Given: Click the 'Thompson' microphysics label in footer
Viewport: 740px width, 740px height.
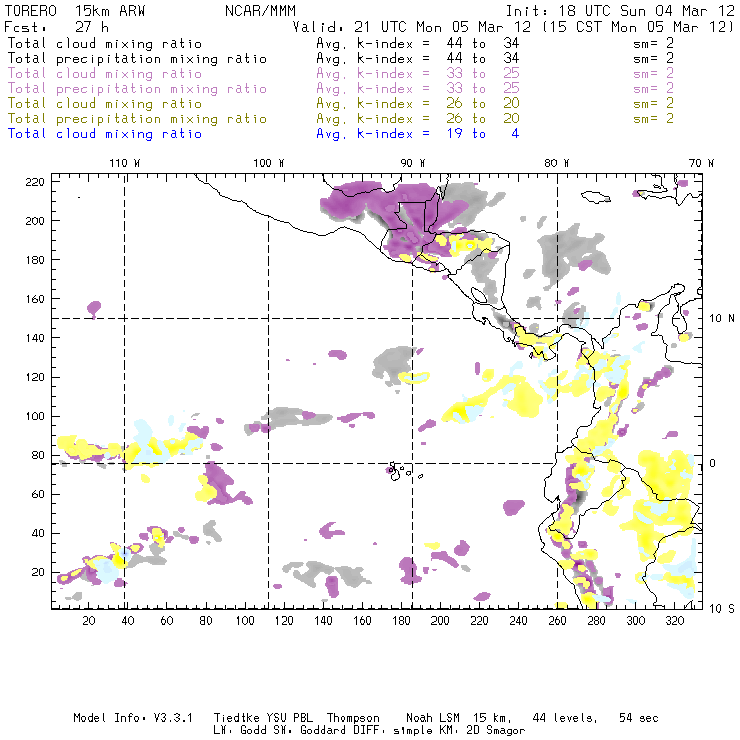Looking at the screenshot, I should click(353, 718).
